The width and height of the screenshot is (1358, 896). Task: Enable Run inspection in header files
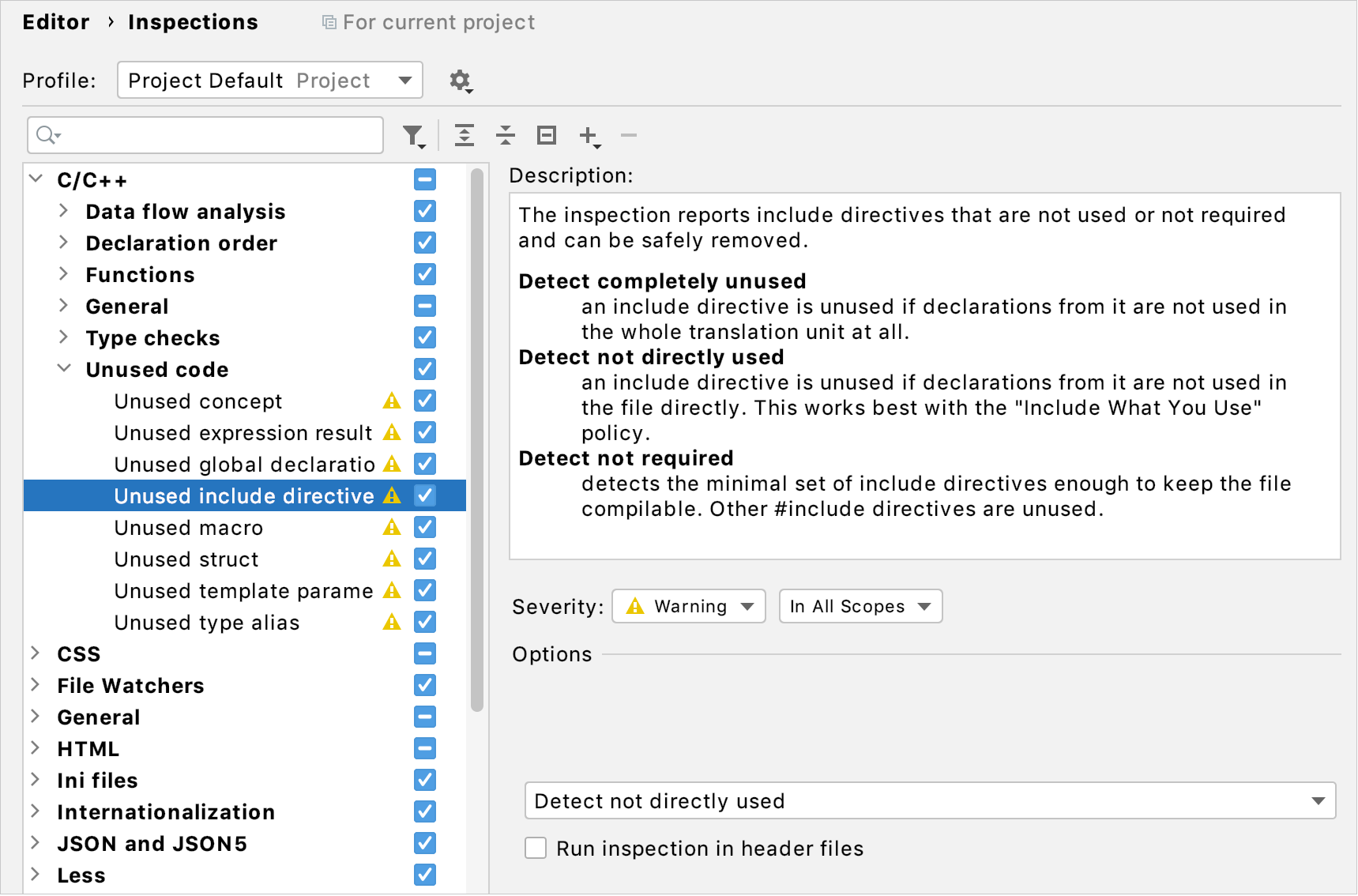coord(535,847)
